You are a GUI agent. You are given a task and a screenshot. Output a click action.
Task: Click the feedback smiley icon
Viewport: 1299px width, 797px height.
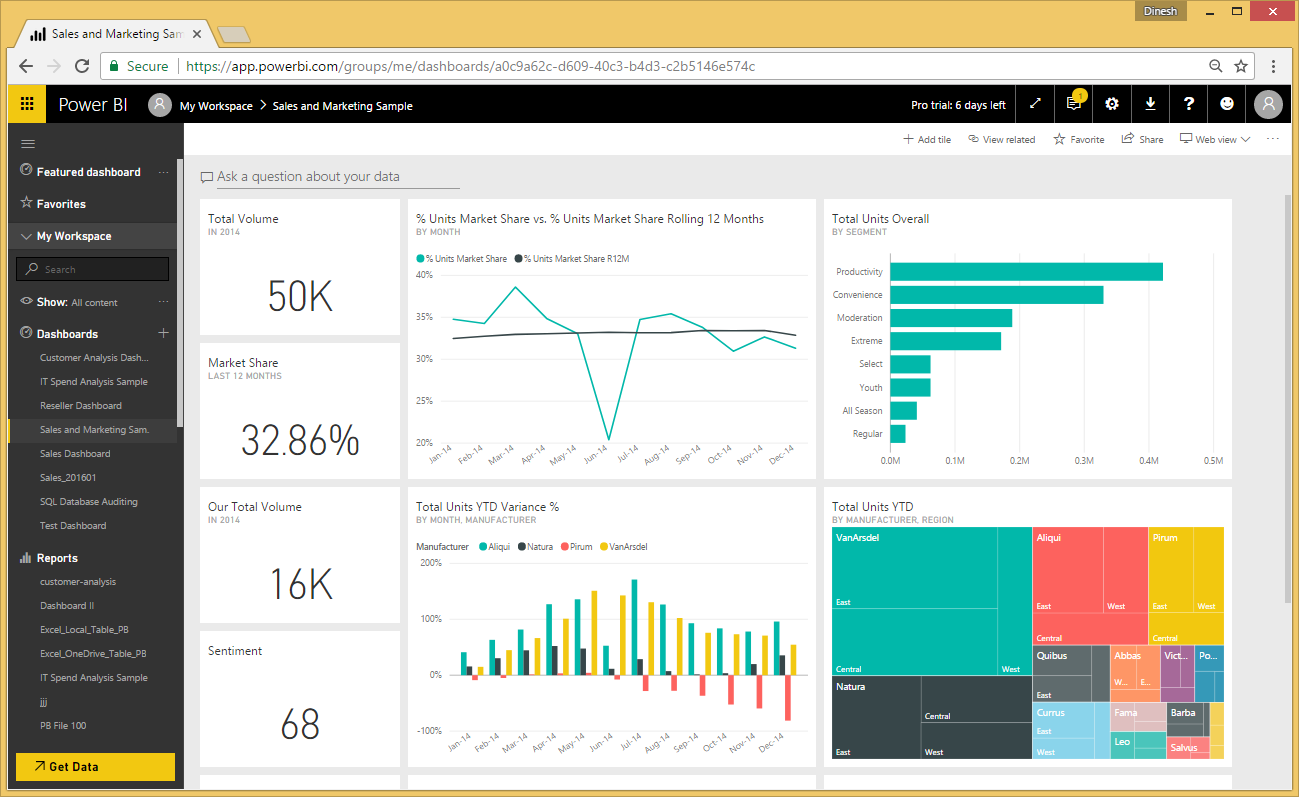point(1227,104)
